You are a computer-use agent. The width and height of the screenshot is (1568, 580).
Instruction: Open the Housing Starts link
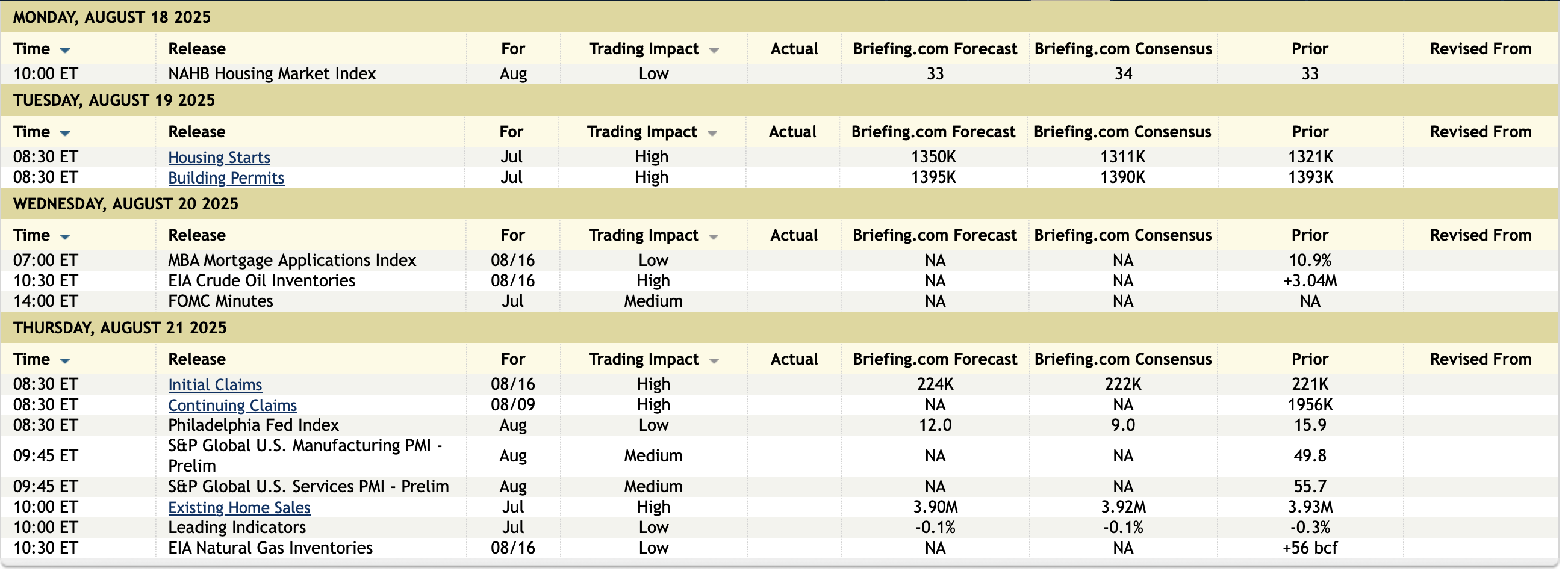(219, 158)
